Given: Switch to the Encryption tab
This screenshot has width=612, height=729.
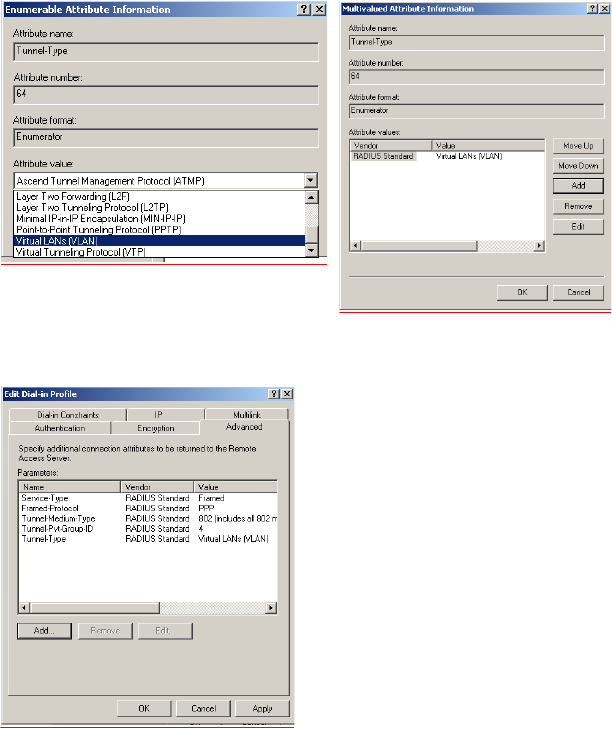Looking at the screenshot, I should (x=156, y=428).
